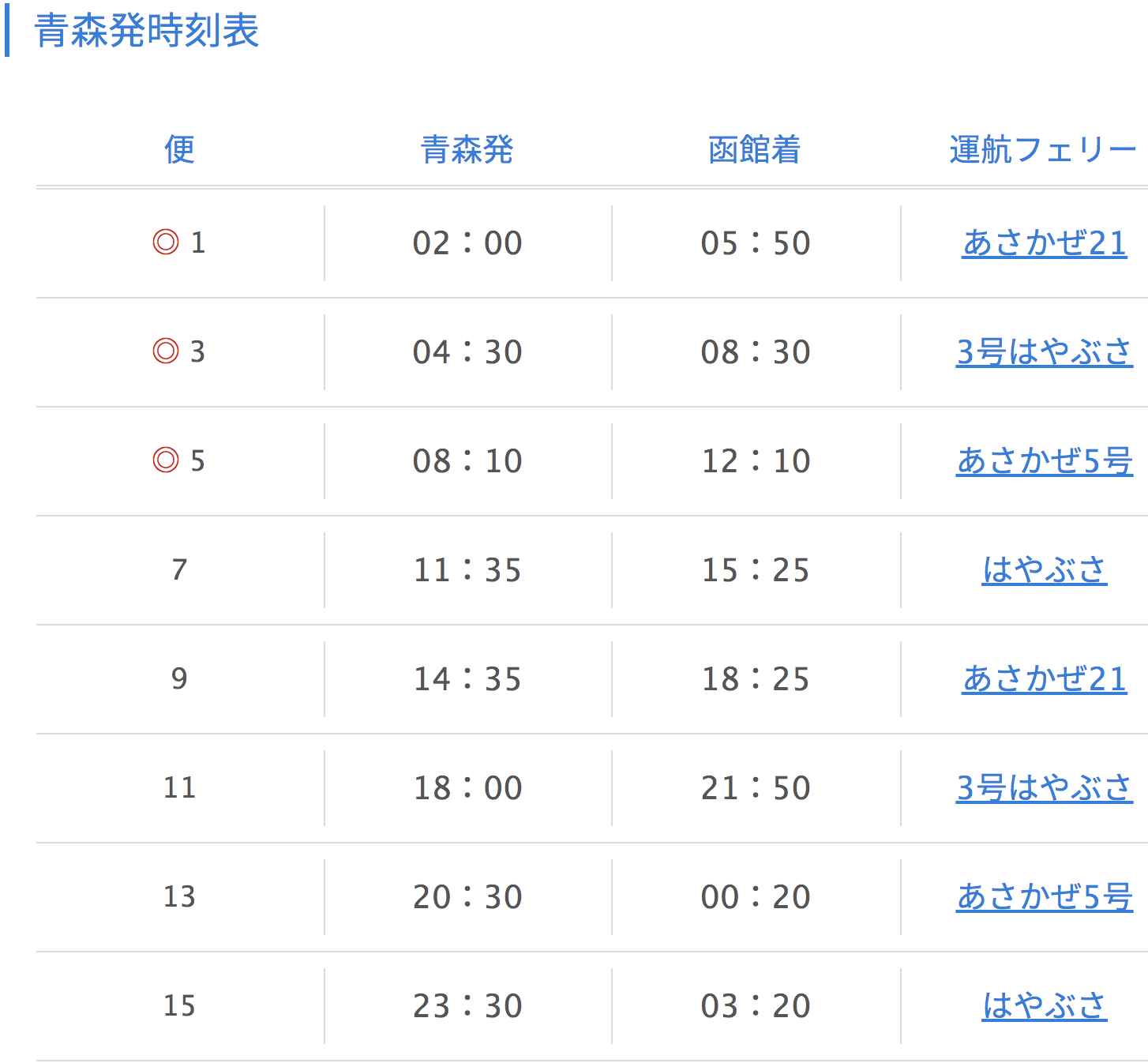Click the 函館着 column header
1148x1063 pixels.
[755, 149]
